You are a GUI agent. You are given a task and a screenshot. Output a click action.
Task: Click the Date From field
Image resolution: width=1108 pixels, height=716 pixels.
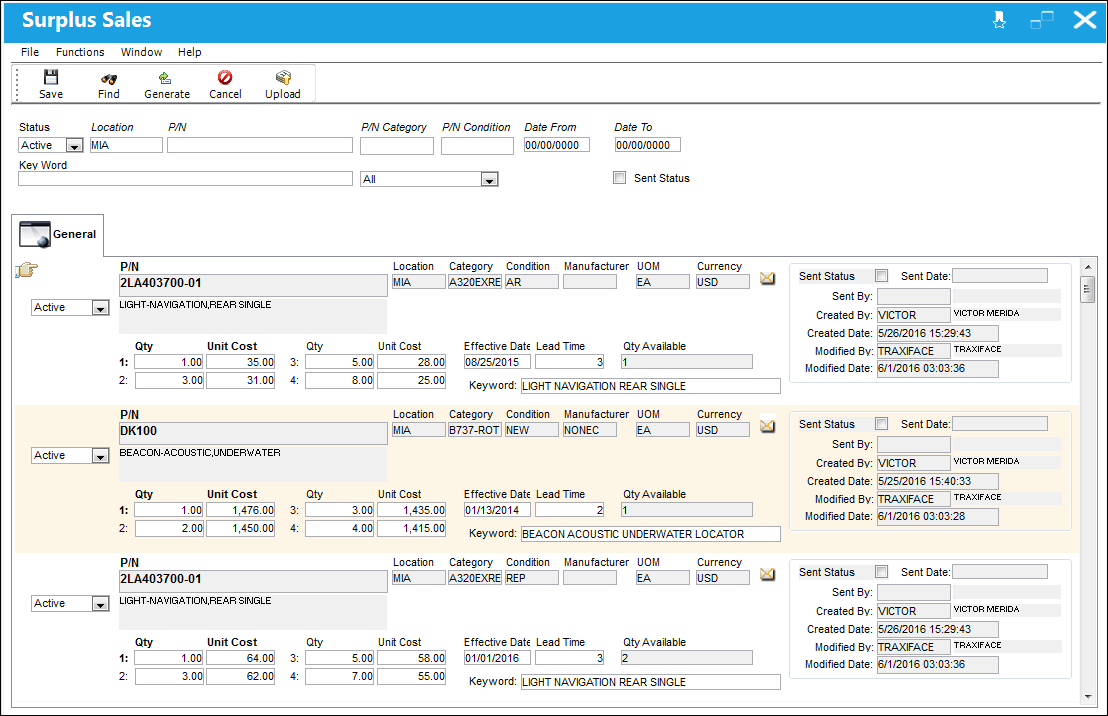[x=557, y=145]
